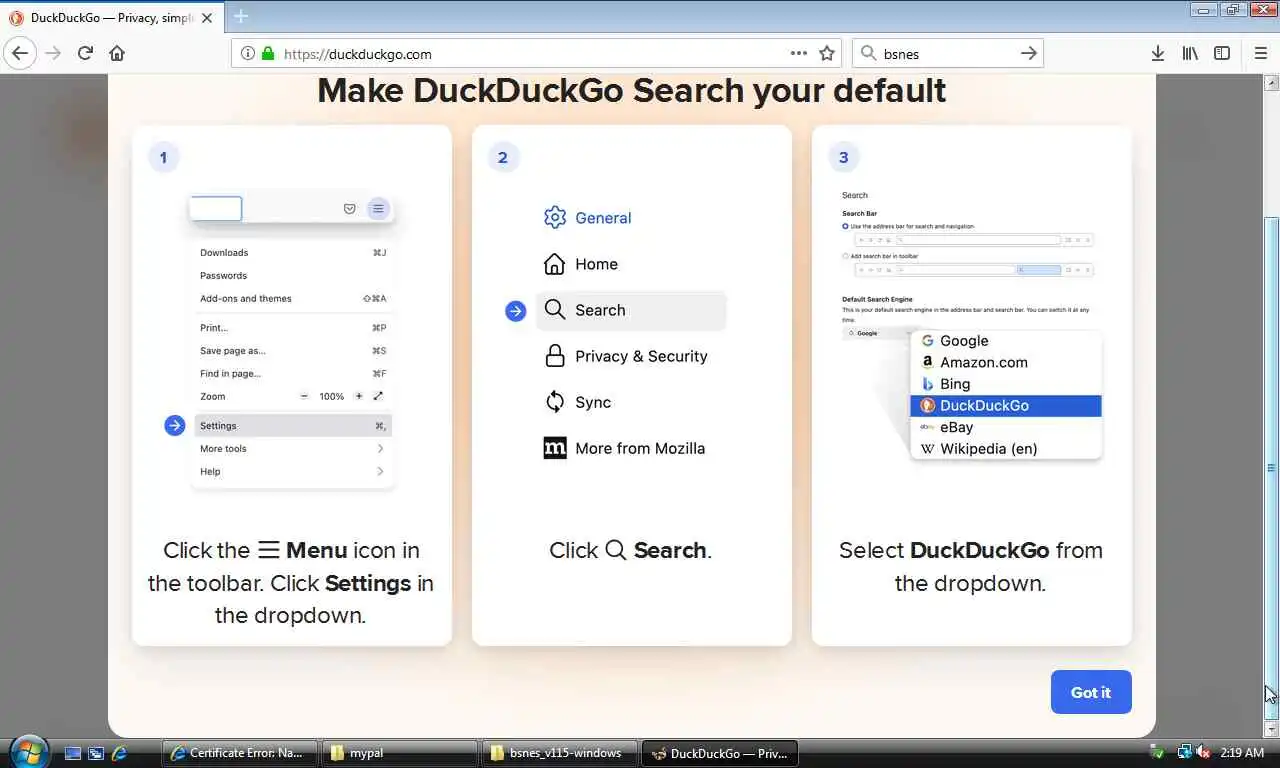
Task: Click the step three search engine illustration
Action: click(x=971, y=325)
